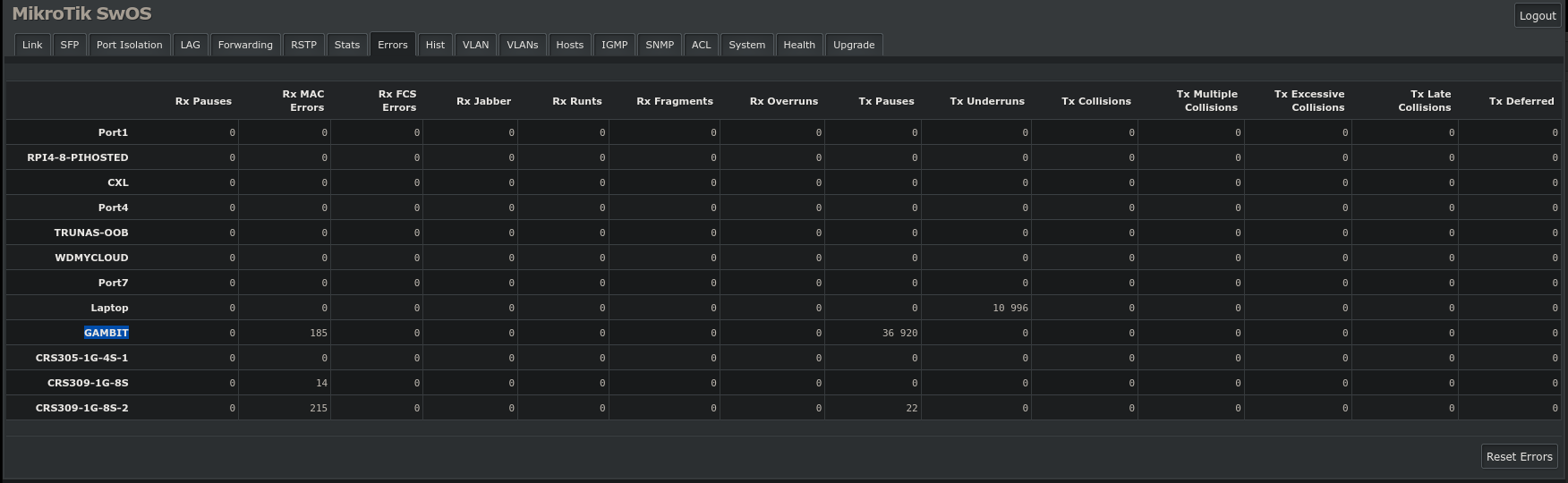Select the VLANs tab

click(x=523, y=45)
